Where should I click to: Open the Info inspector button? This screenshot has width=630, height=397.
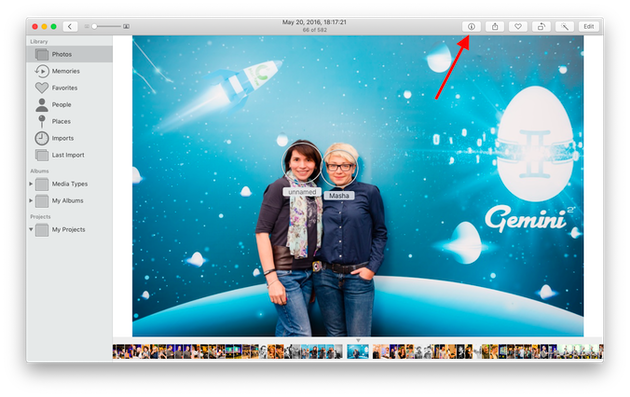[x=471, y=27]
